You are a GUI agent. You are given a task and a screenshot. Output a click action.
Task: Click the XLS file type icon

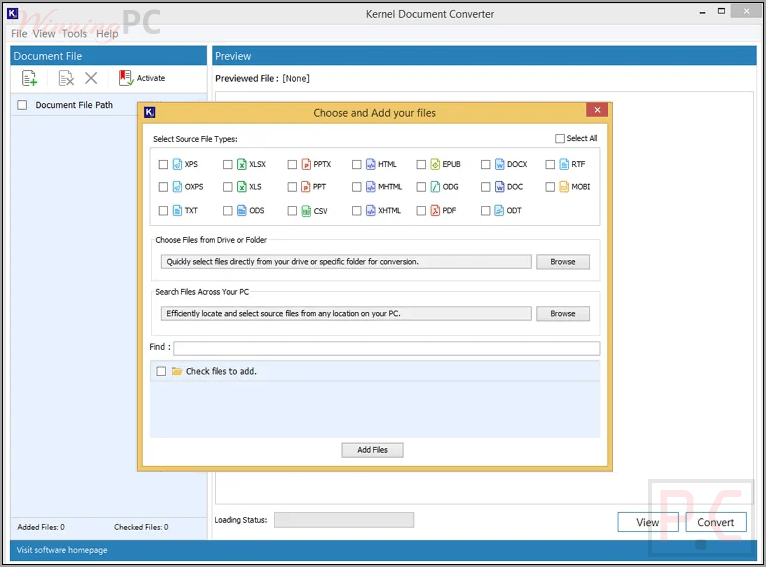pyautogui.click(x=242, y=187)
